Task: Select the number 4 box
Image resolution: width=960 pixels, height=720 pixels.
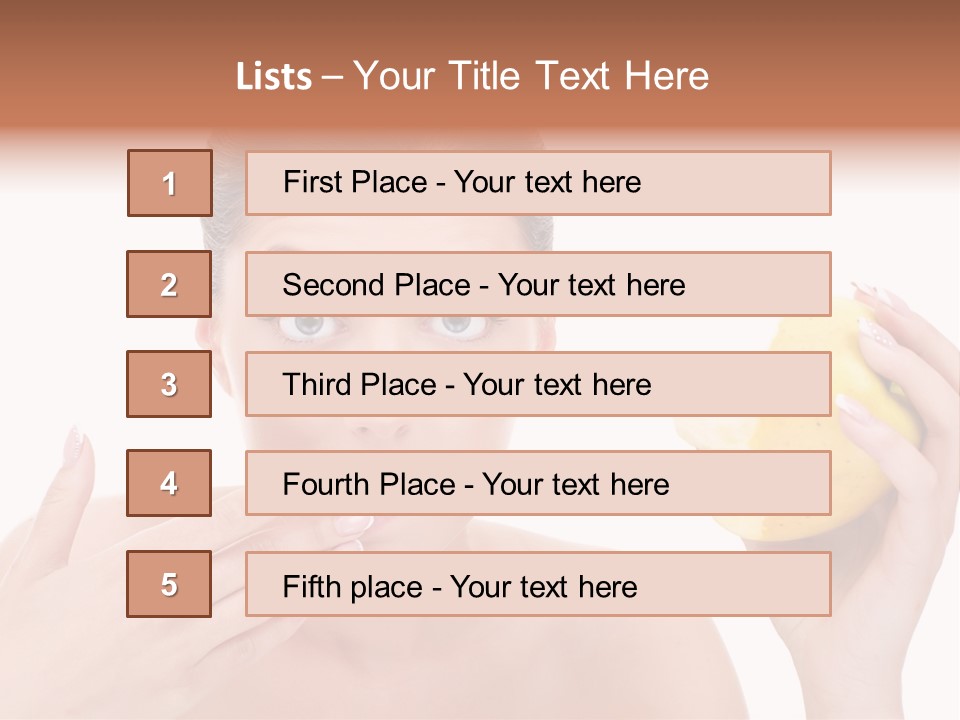Action: 169,483
